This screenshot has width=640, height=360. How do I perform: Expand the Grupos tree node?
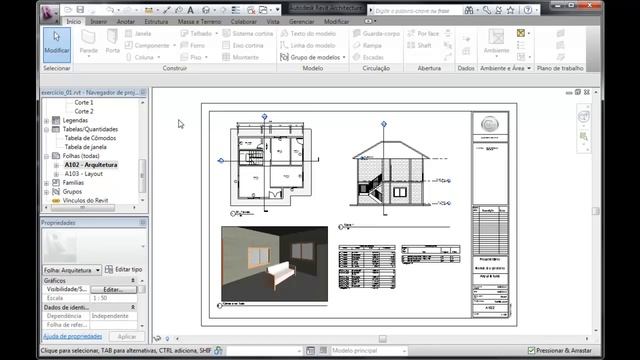point(47,192)
